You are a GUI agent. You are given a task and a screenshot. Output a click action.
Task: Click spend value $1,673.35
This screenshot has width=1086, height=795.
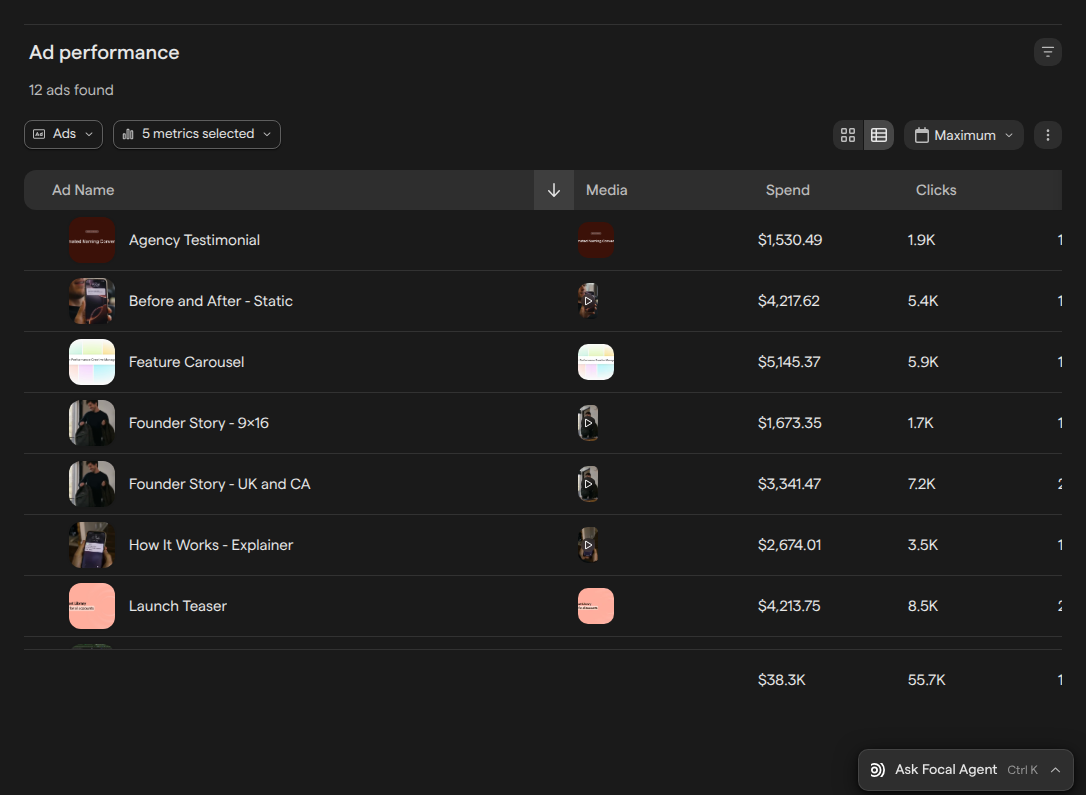[790, 423]
